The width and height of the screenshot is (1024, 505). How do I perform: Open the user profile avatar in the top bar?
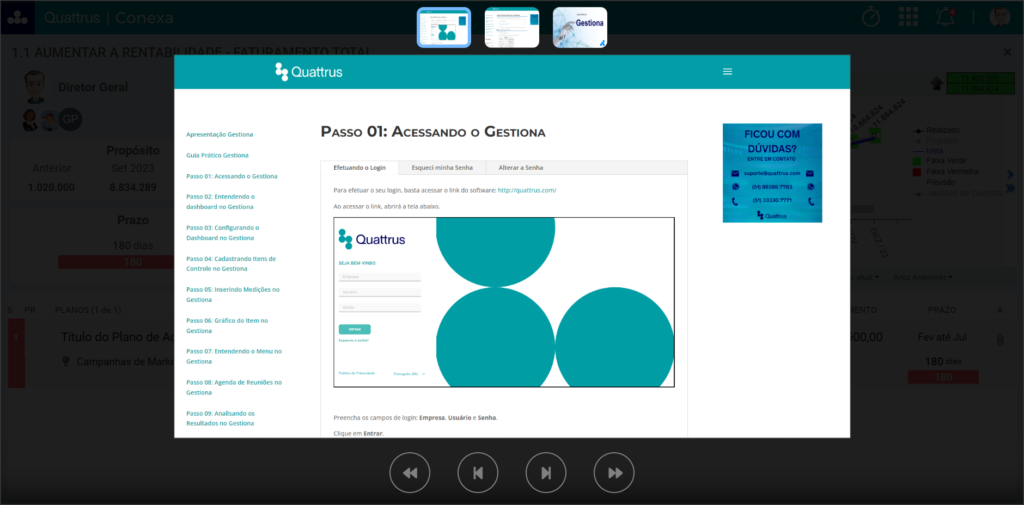point(999,17)
